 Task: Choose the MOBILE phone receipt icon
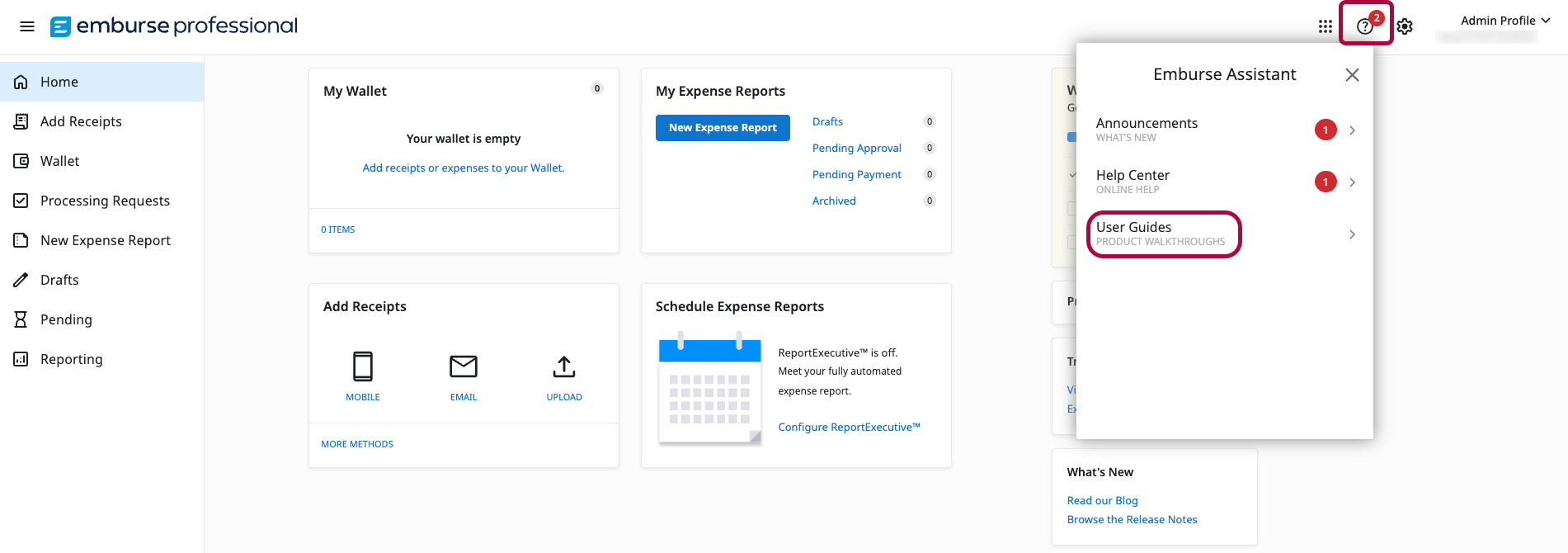[363, 366]
